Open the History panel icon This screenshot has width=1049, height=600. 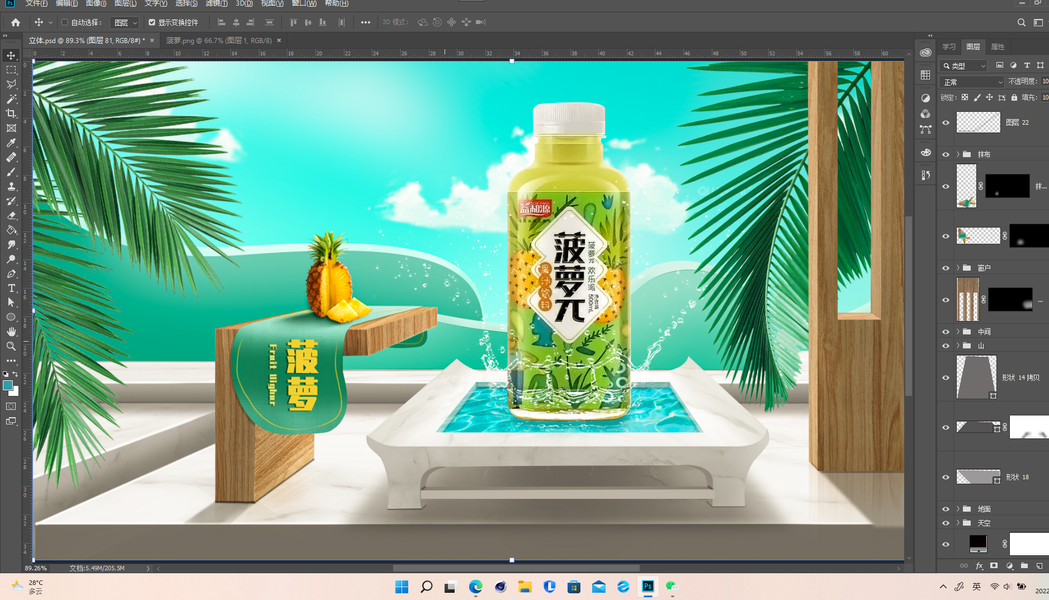coord(925,175)
